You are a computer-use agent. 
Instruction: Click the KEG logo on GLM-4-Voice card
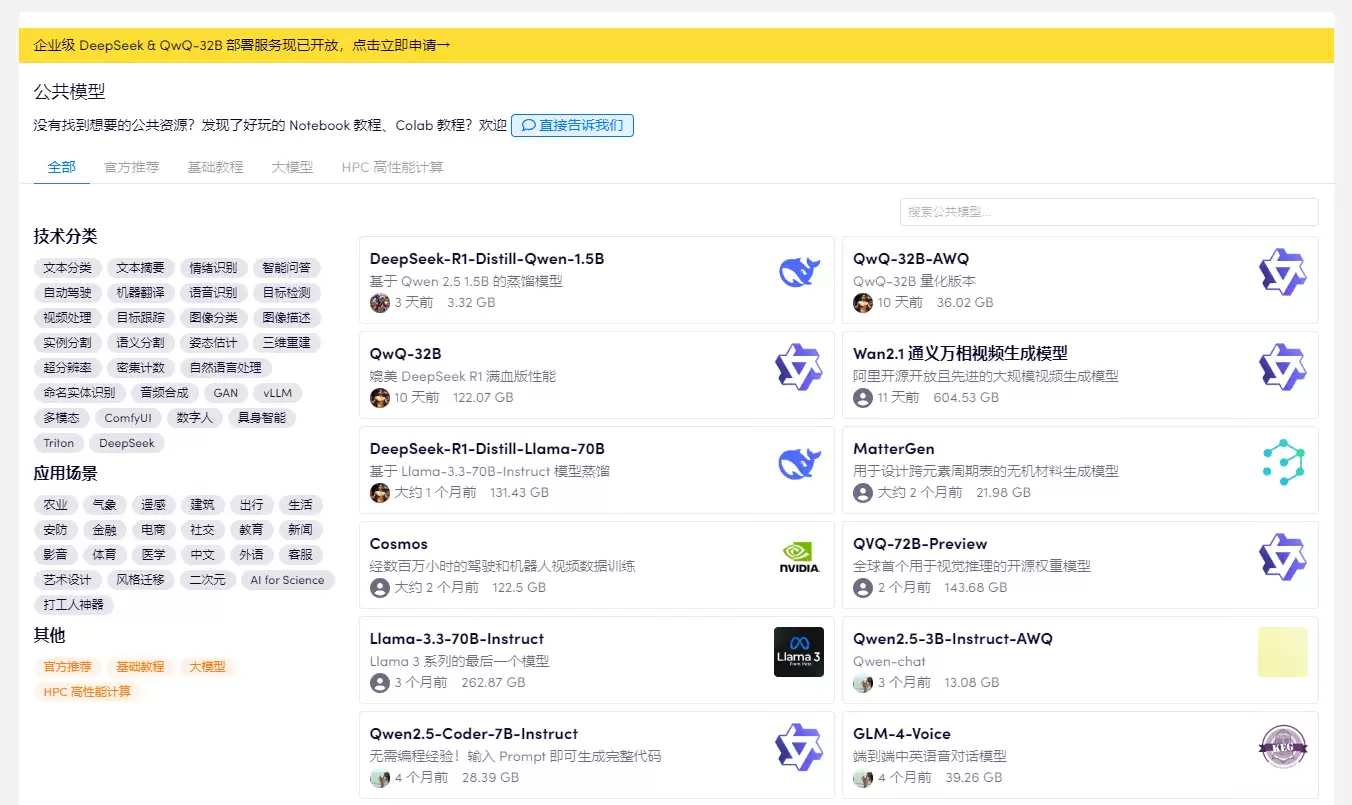1283,747
